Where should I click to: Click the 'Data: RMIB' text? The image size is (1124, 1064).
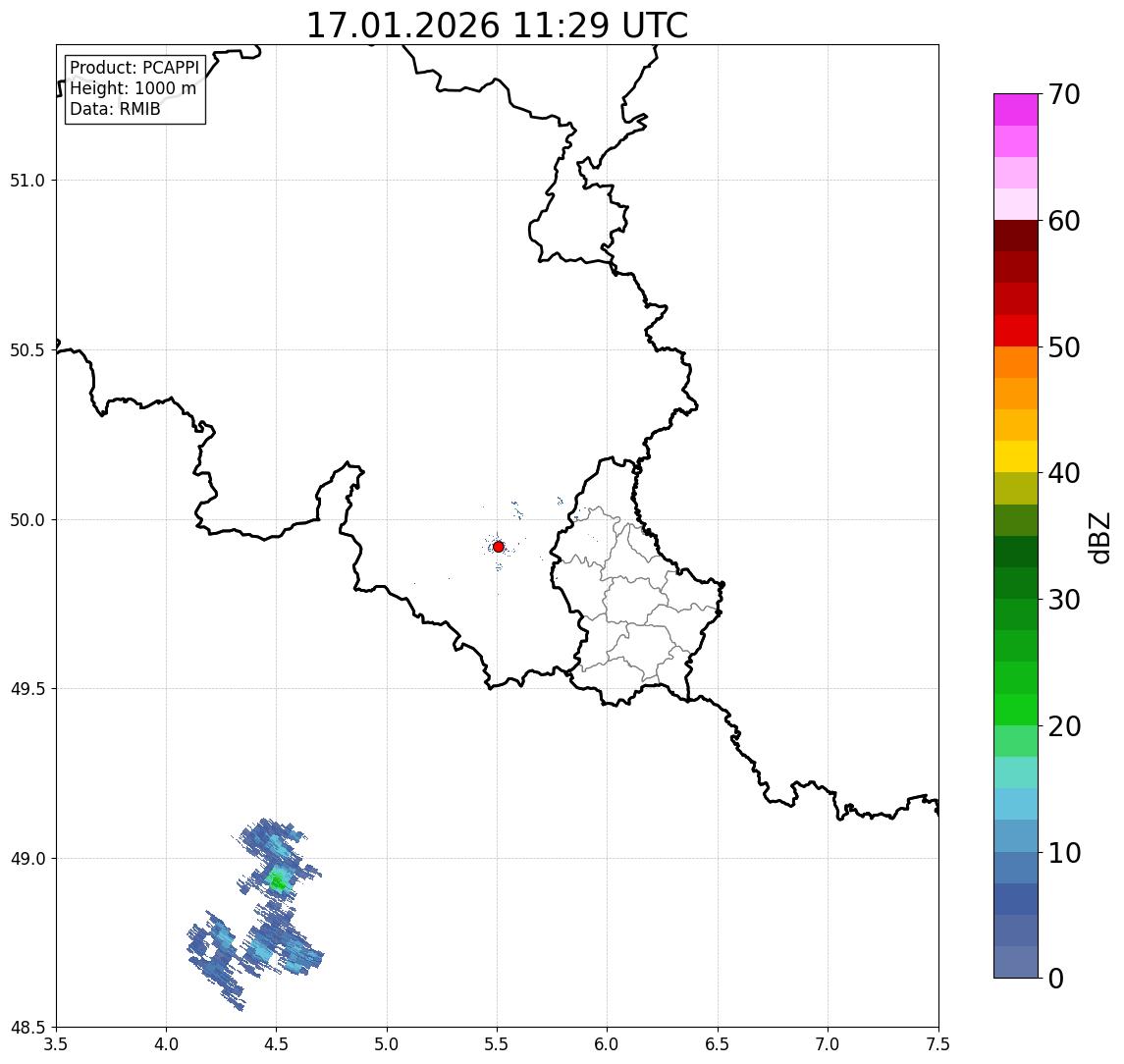(x=115, y=109)
